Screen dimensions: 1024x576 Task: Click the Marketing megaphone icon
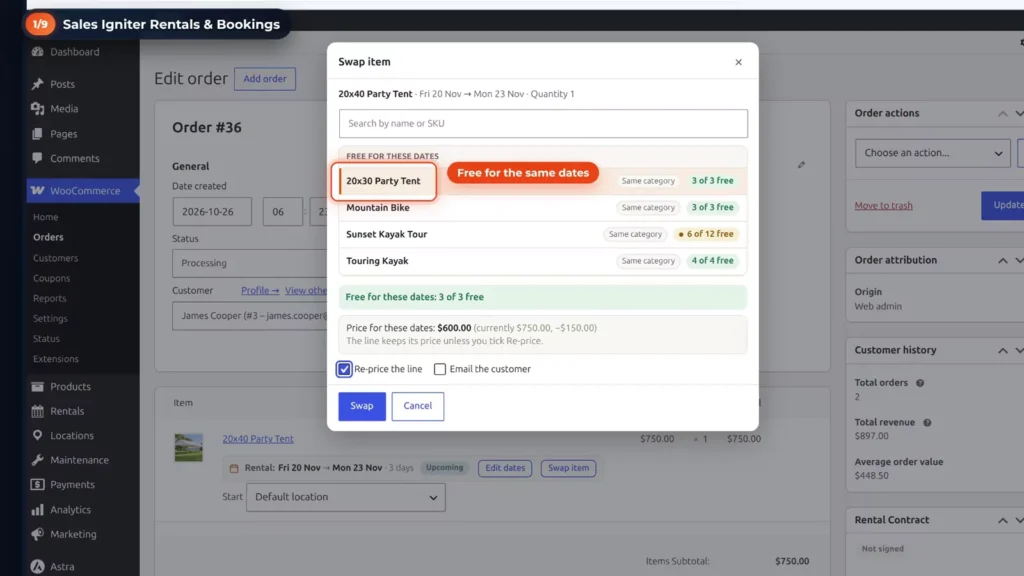(38, 534)
